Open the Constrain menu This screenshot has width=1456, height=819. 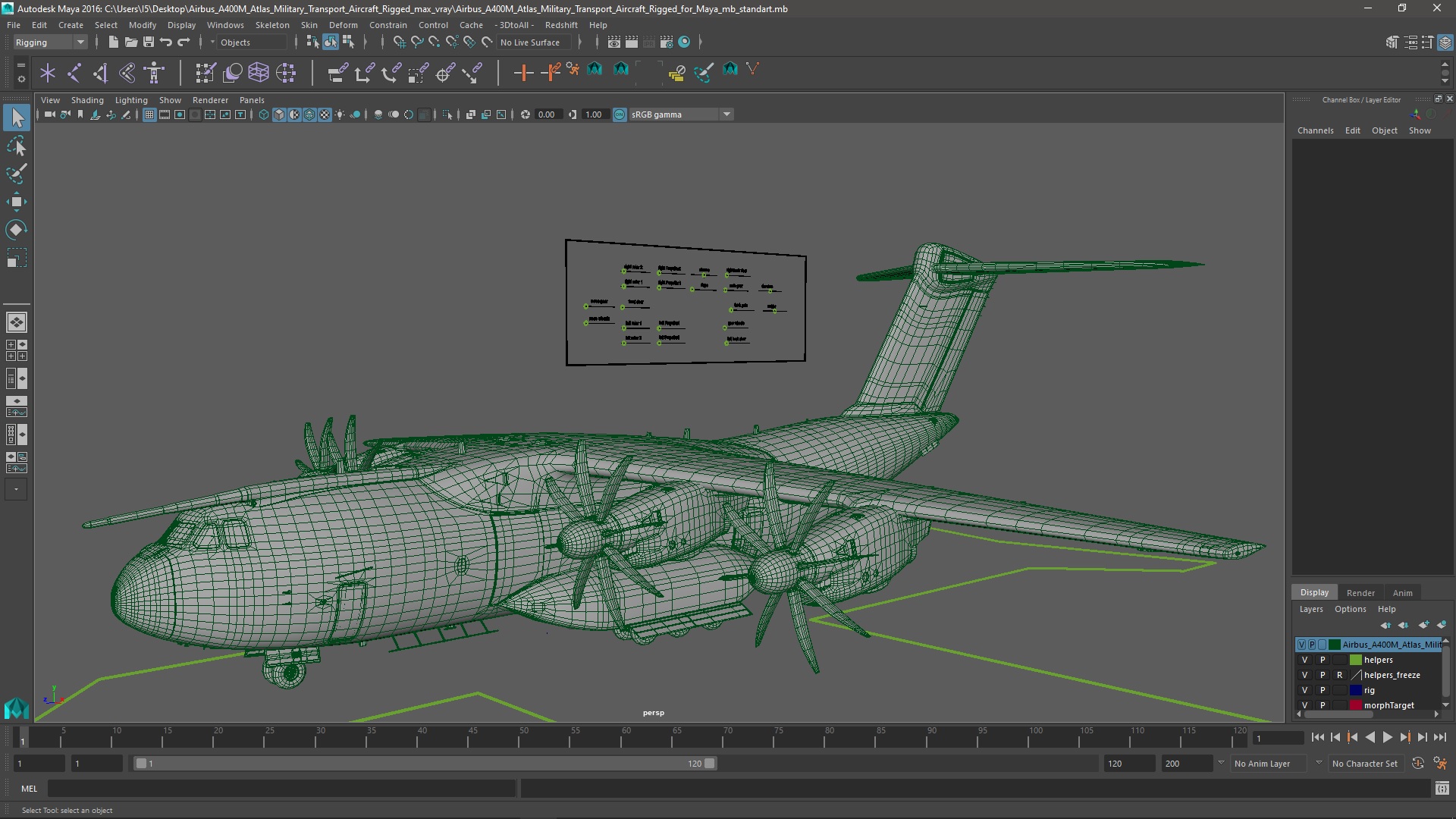click(388, 25)
